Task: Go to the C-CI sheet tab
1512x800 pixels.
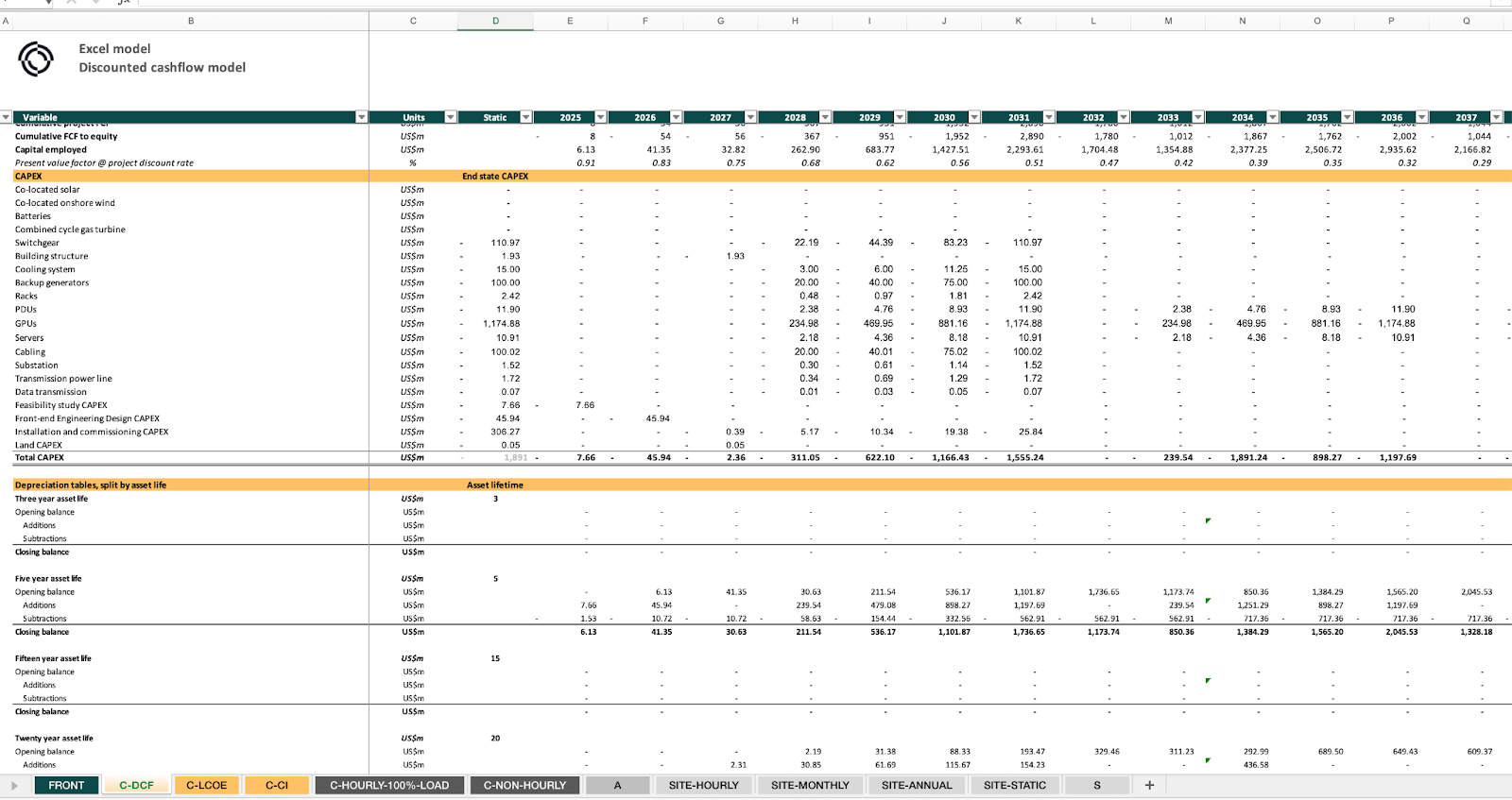Action: pyautogui.click(x=276, y=785)
